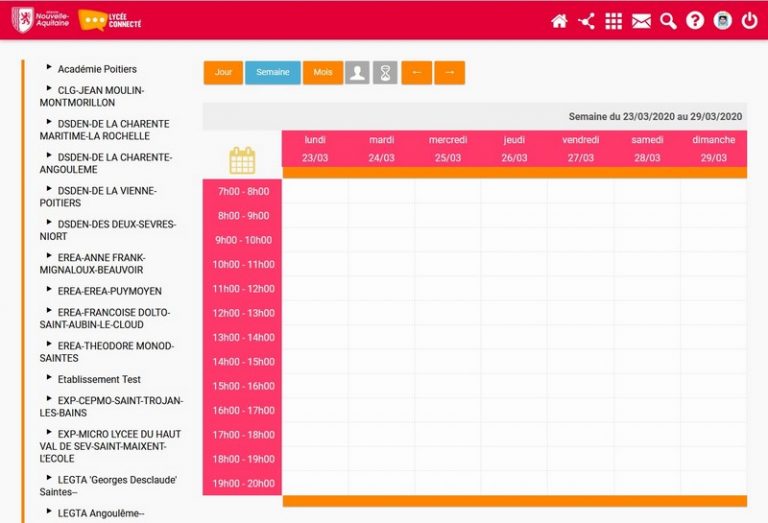Image resolution: width=768 pixels, height=523 pixels.
Task: Go to previous week with left arrow
Action: [417, 73]
